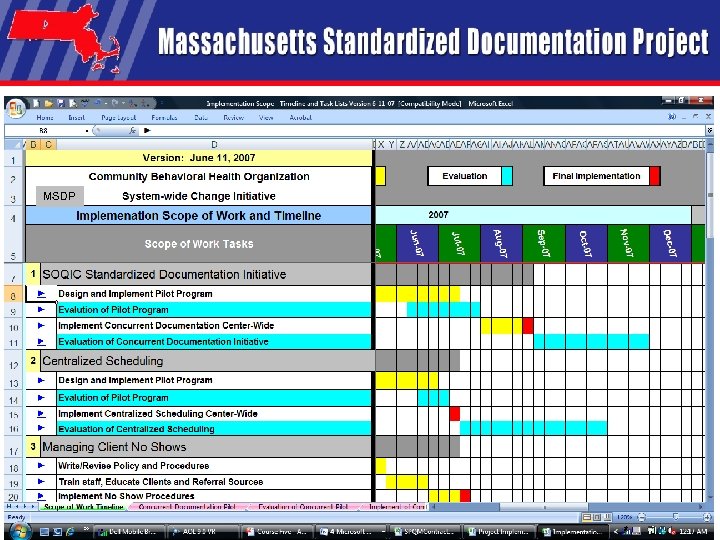This screenshot has height=540, width=720.
Task: Click Open folder icon in quick access toolbar
Action: pyautogui.click(x=49, y=103)
